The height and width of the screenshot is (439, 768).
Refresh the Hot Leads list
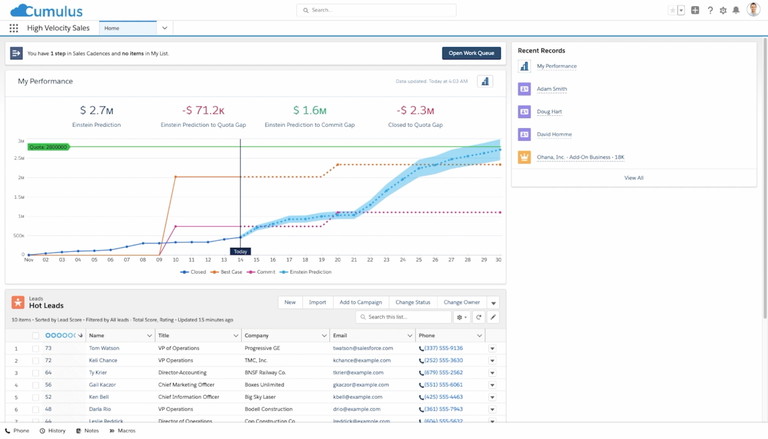[478, 317]
